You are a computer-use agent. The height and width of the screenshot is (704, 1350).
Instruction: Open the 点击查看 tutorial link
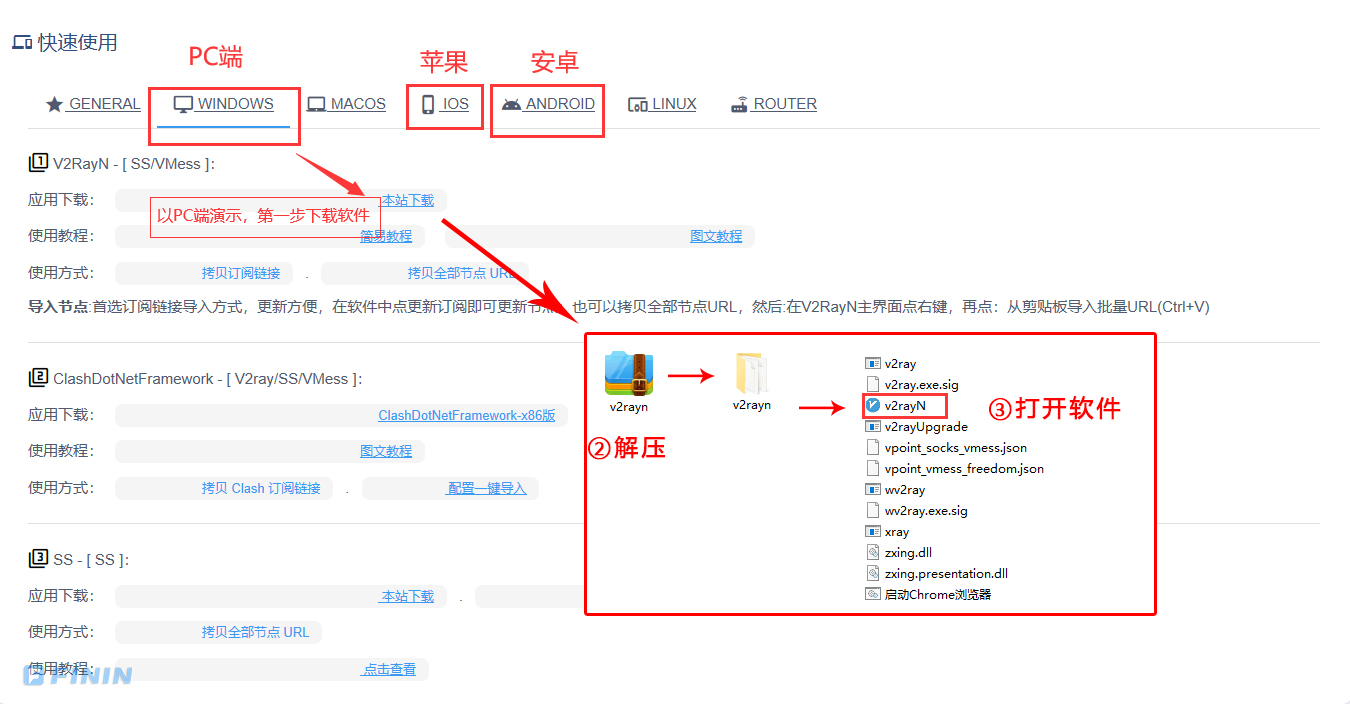pos(389,669)
